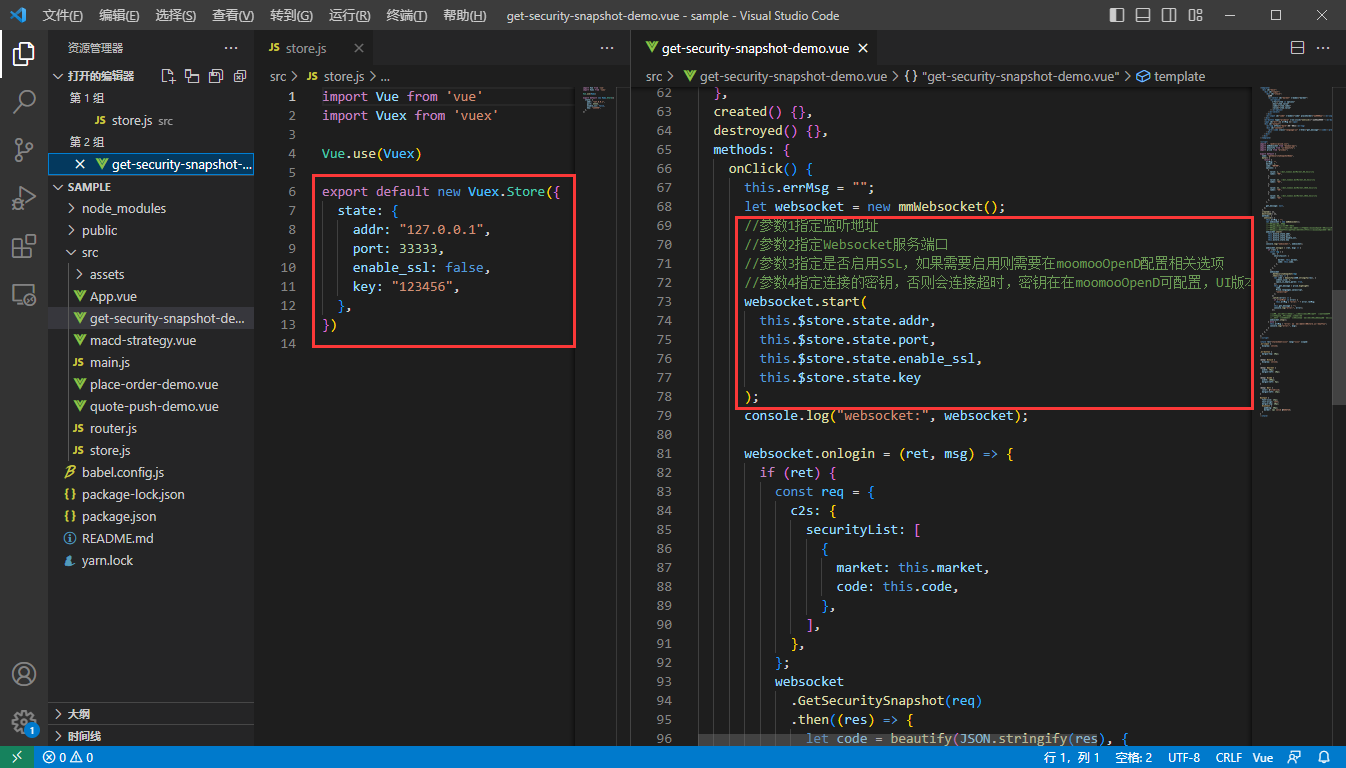1346x768 pixels.
Task: Toggle the bottom panel layout button
Action: 1143,16
